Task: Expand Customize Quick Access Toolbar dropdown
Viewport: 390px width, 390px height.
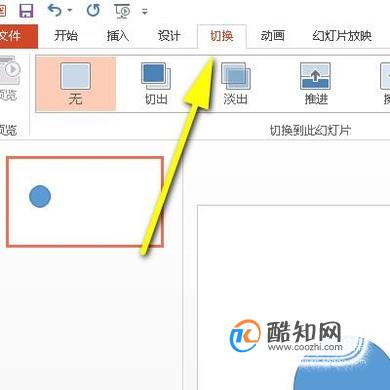Action: point(145,12)
